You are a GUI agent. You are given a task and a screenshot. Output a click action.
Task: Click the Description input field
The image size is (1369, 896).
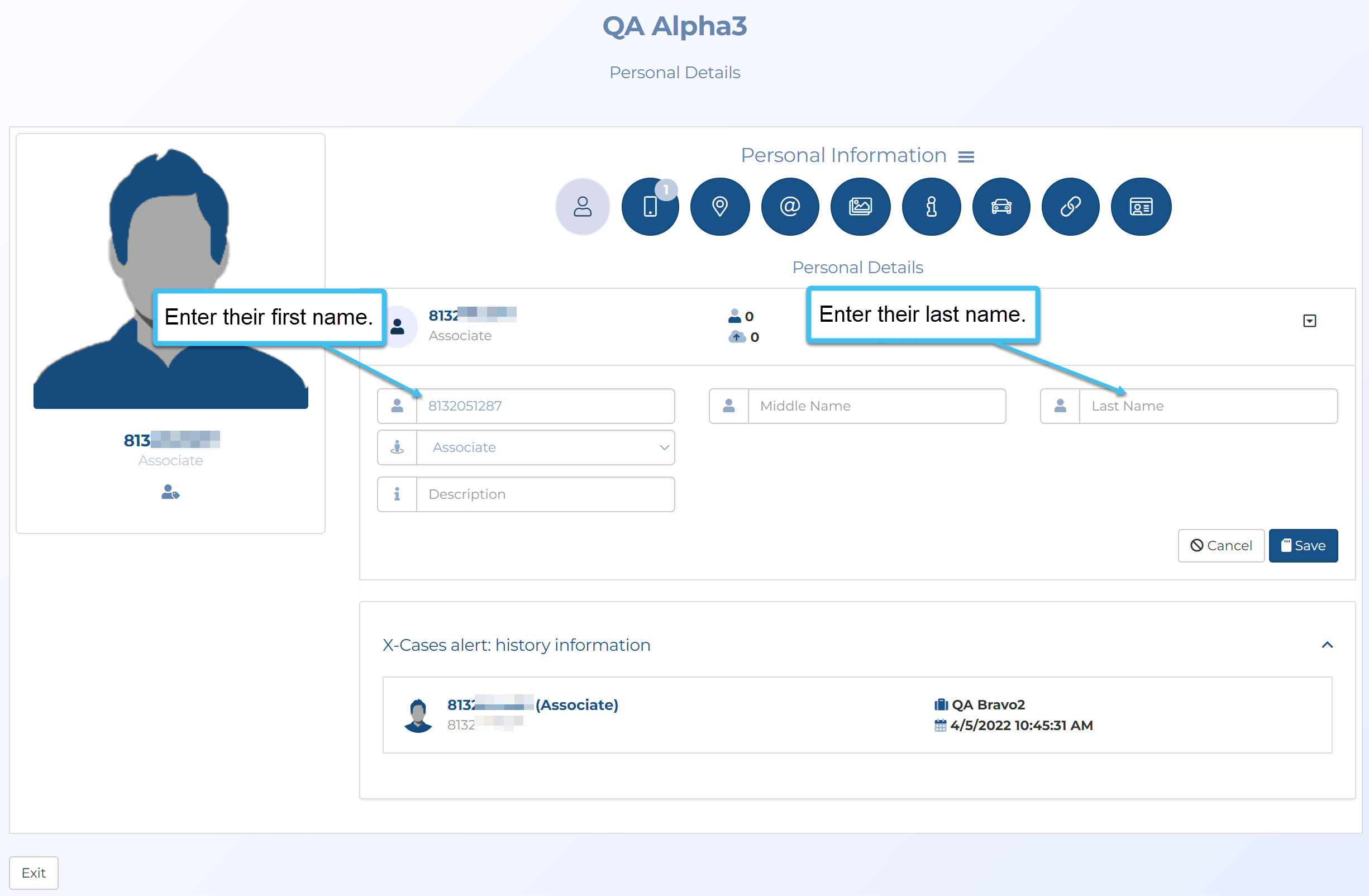click(x=545, y=494)
